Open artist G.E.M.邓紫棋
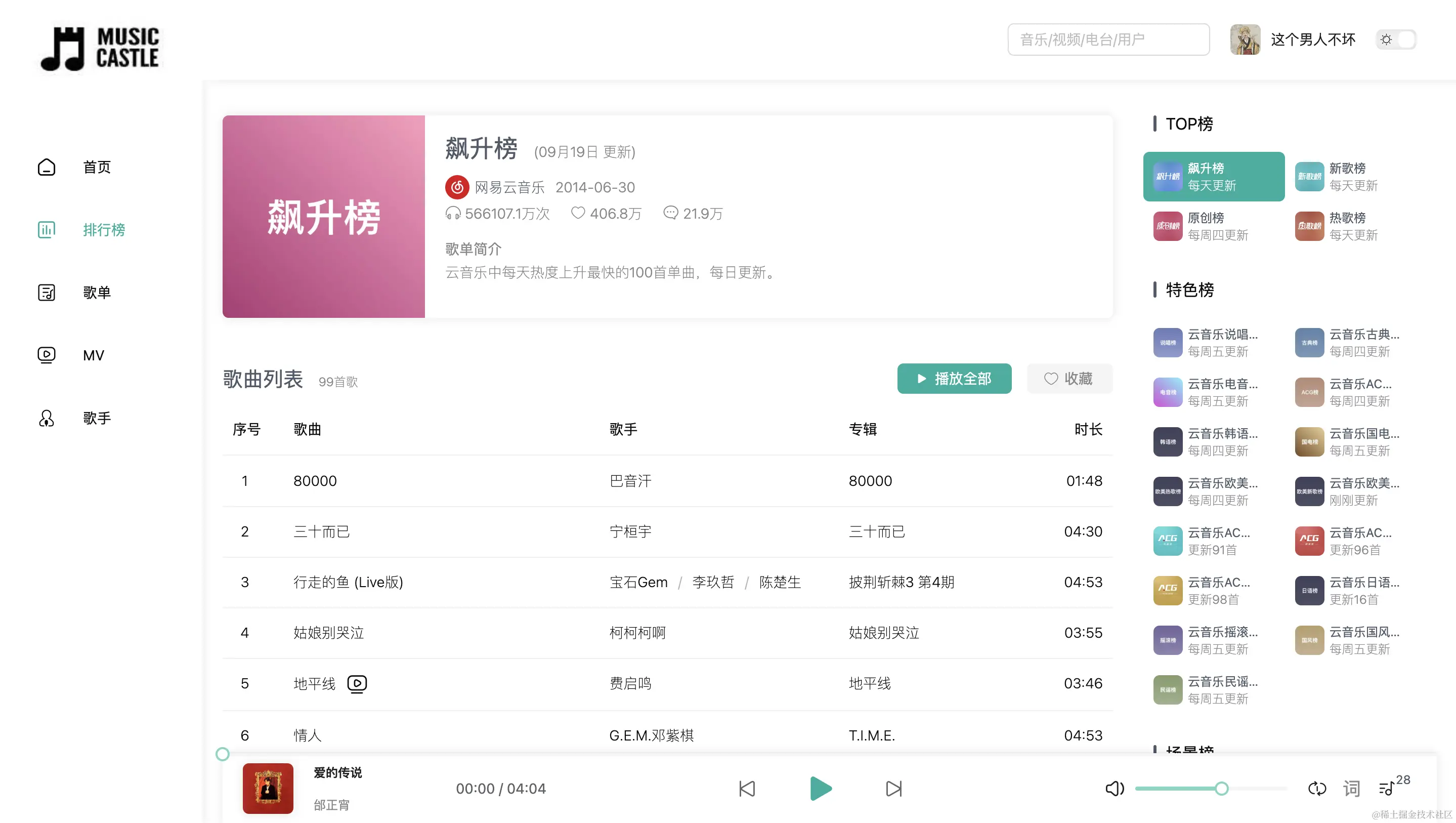This screenshot has height=823, width=1456. pos(651,735)
